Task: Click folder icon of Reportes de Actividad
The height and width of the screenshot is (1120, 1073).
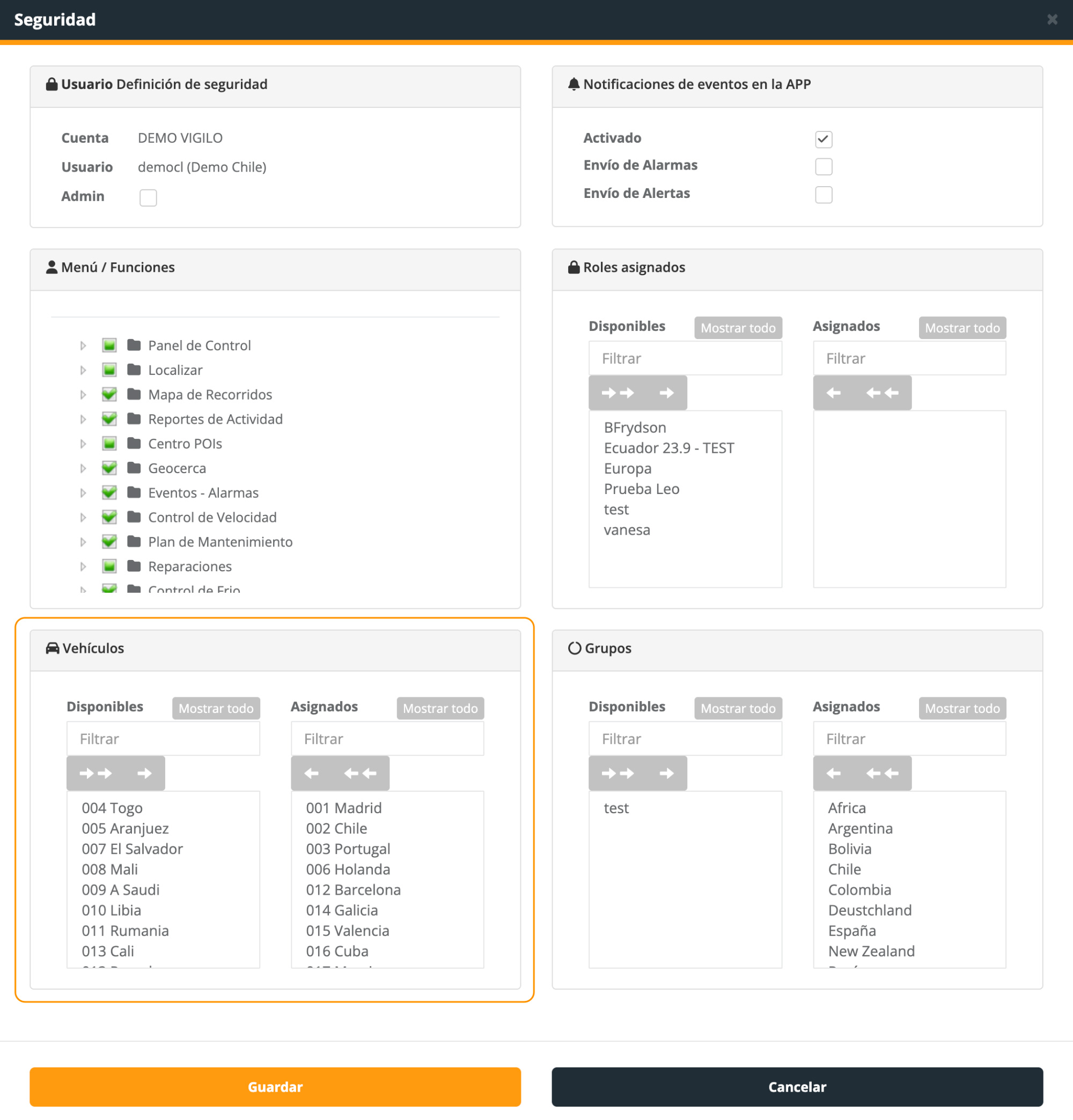Action: [134, 418]
